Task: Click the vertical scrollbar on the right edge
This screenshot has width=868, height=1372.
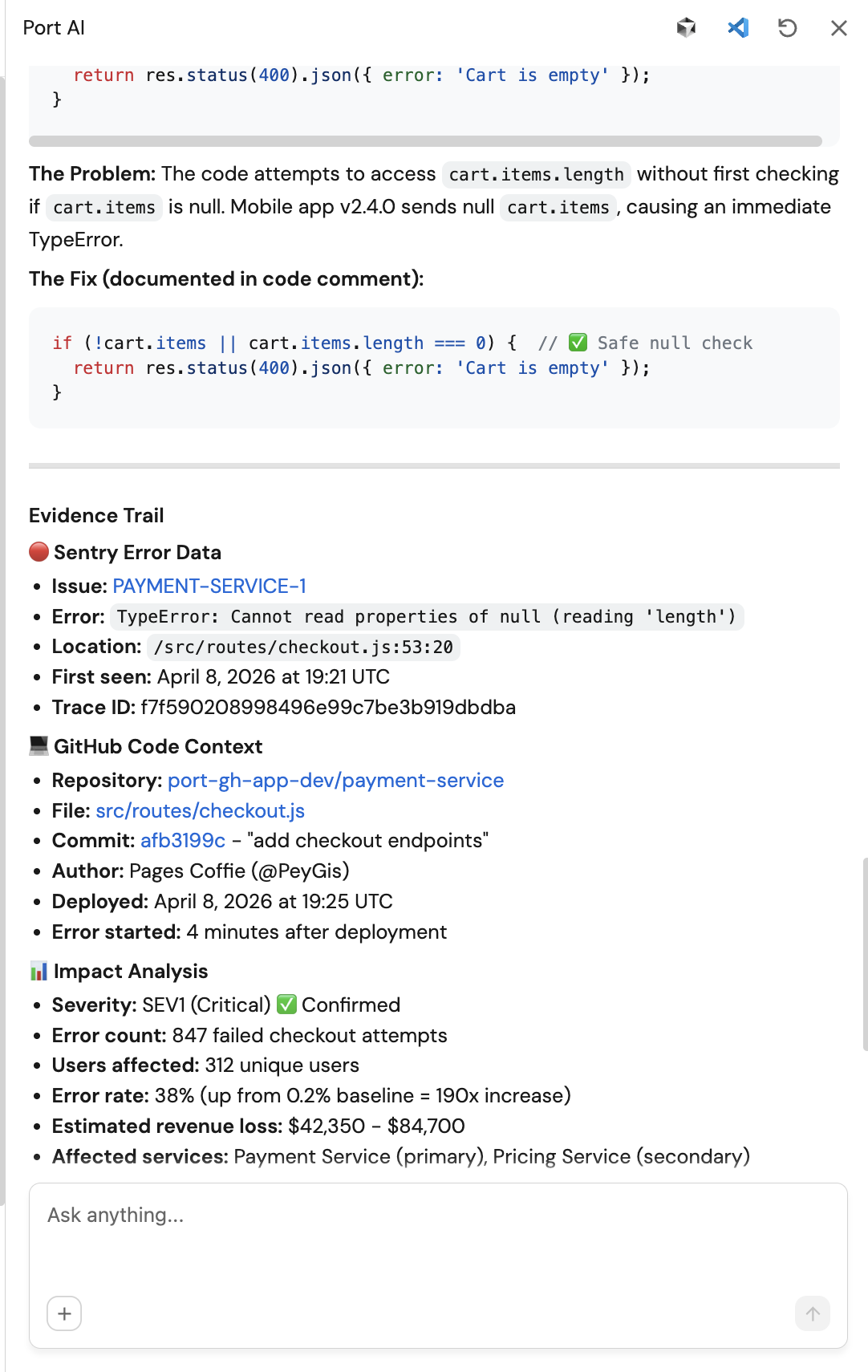Action: click(x=864, y=953)
